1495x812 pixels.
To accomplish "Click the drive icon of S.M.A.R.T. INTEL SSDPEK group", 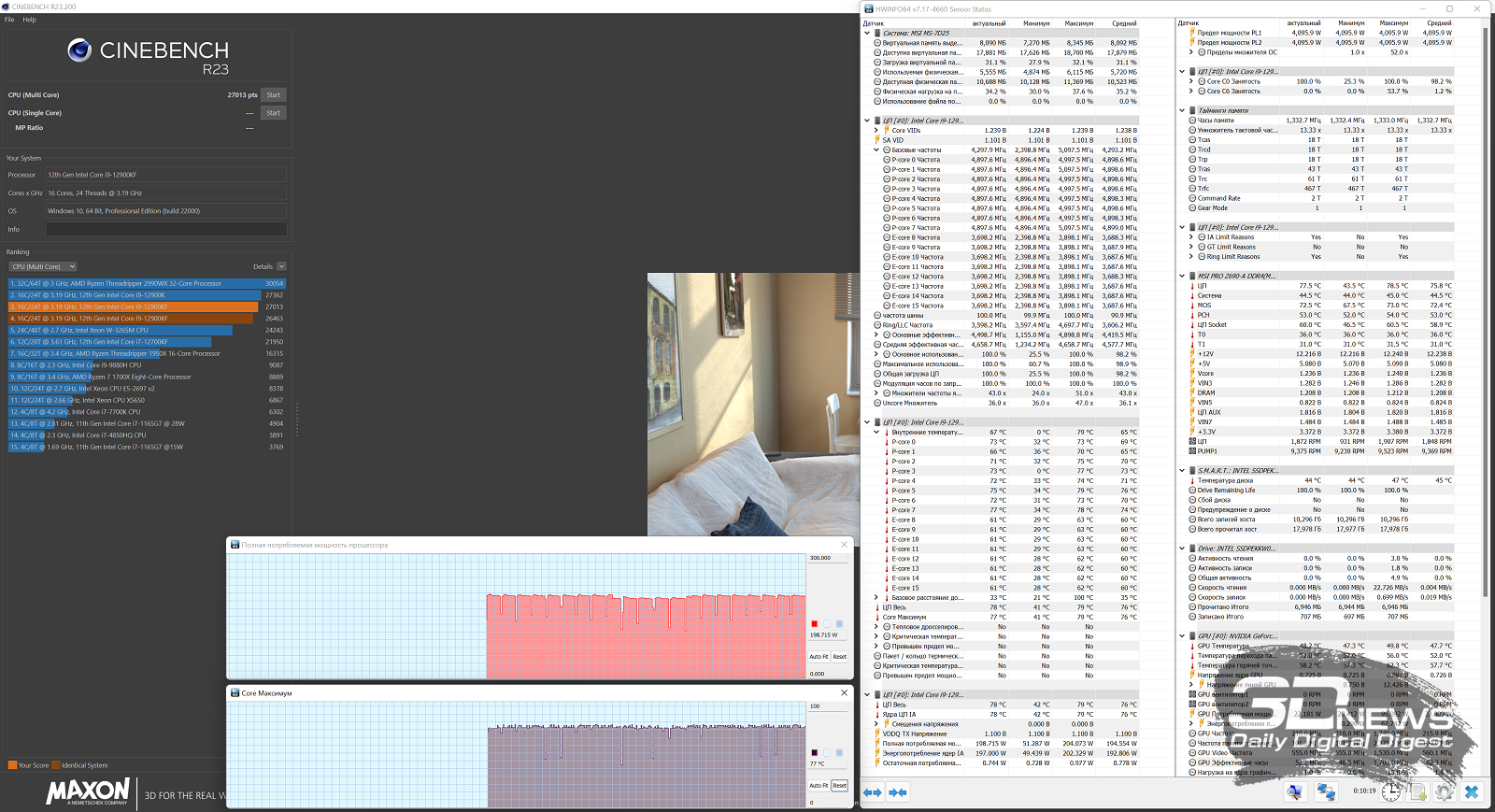I will point(1192,471).
